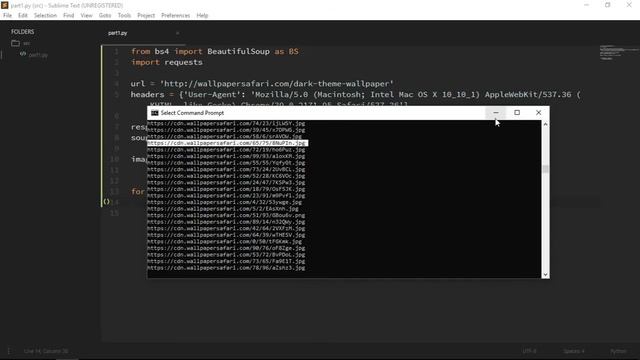Click the Command Prompt scroll up arrow
This screenshot has width=640, height=360.
tap(545, 124)
